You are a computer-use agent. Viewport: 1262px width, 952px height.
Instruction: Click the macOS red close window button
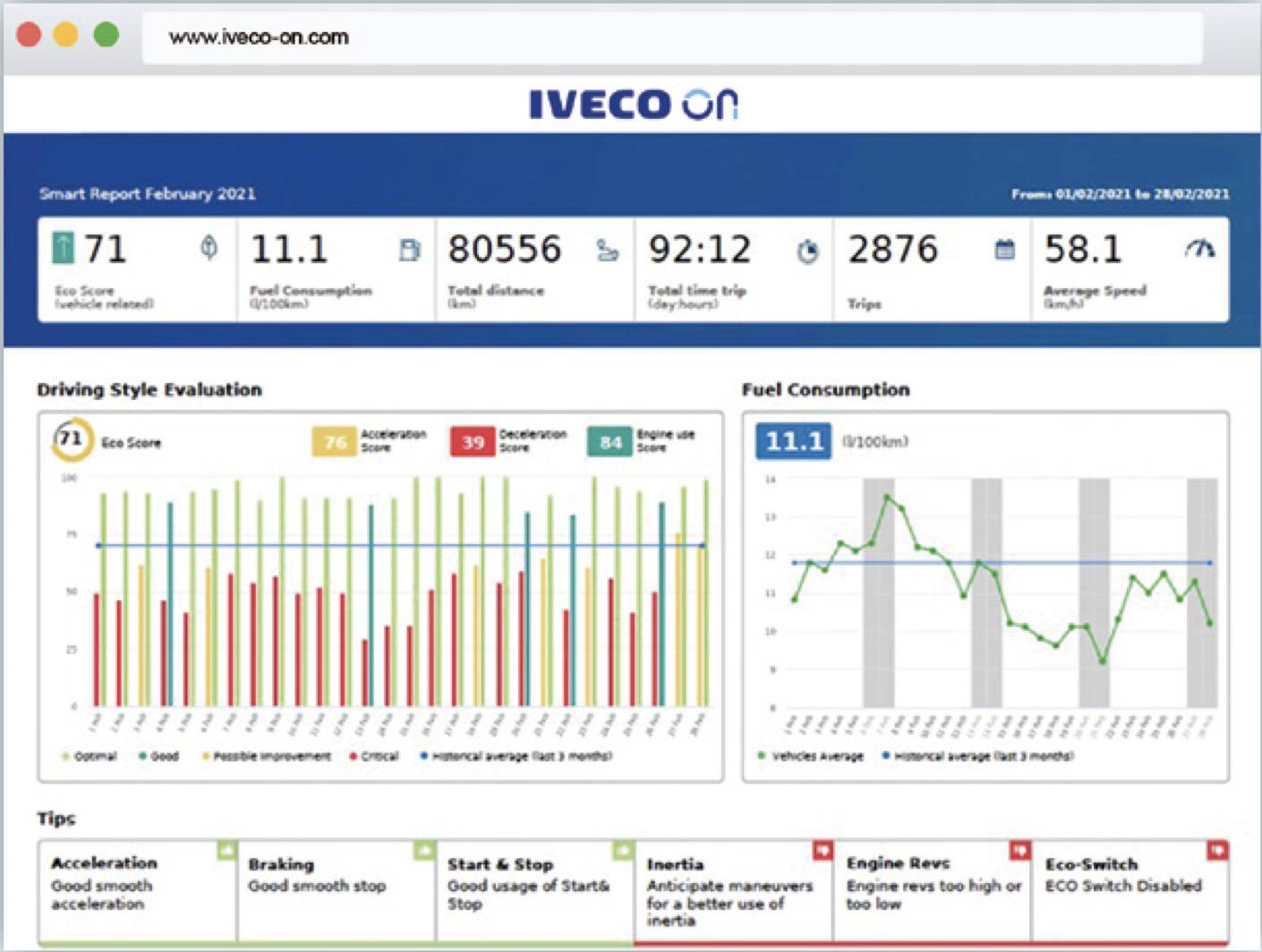click(x=29, y=35)
